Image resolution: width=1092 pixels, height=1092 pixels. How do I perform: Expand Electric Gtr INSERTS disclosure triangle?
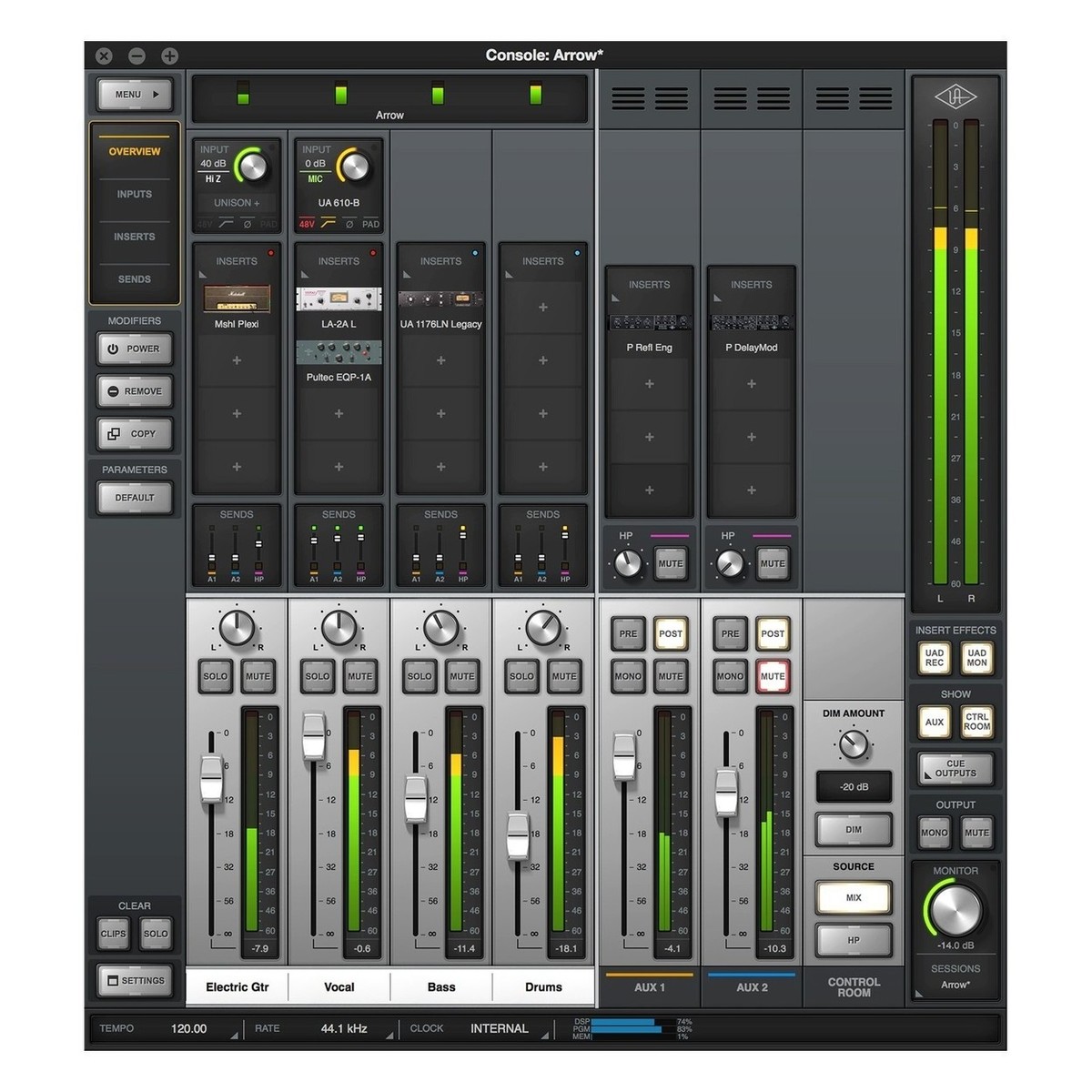click(x=204, y=274)
